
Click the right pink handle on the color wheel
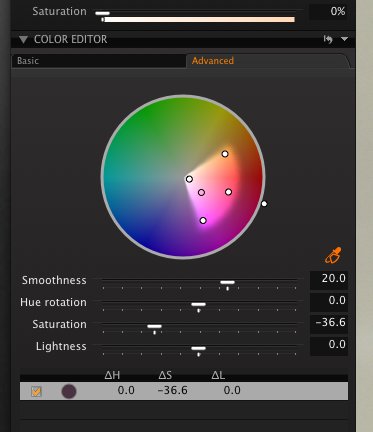click(x=228, y=192)
